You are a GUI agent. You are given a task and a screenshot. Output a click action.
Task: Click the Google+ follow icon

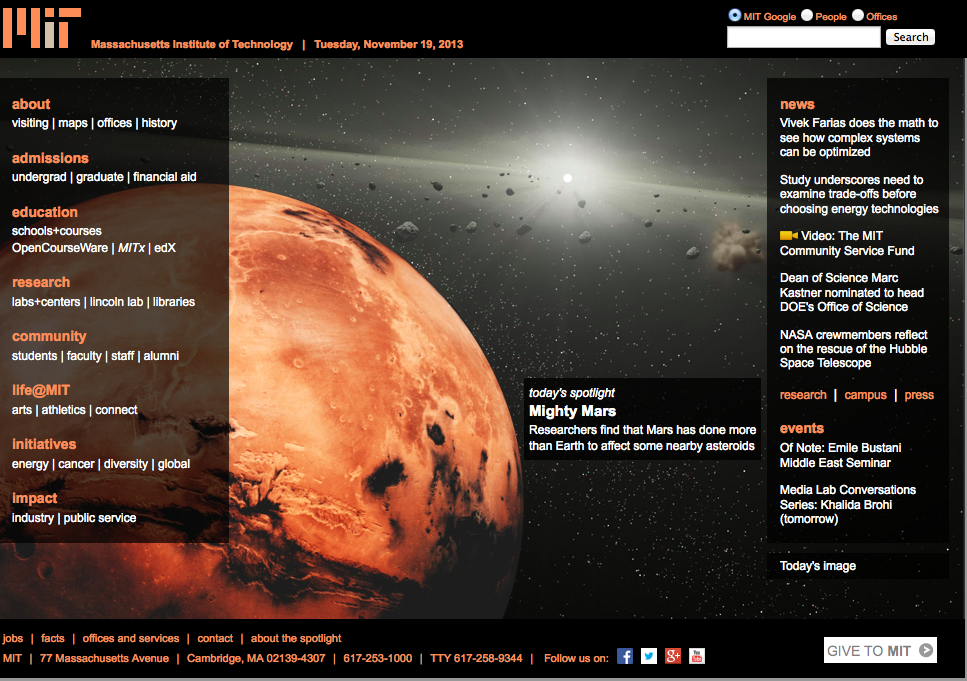point(672,656)
